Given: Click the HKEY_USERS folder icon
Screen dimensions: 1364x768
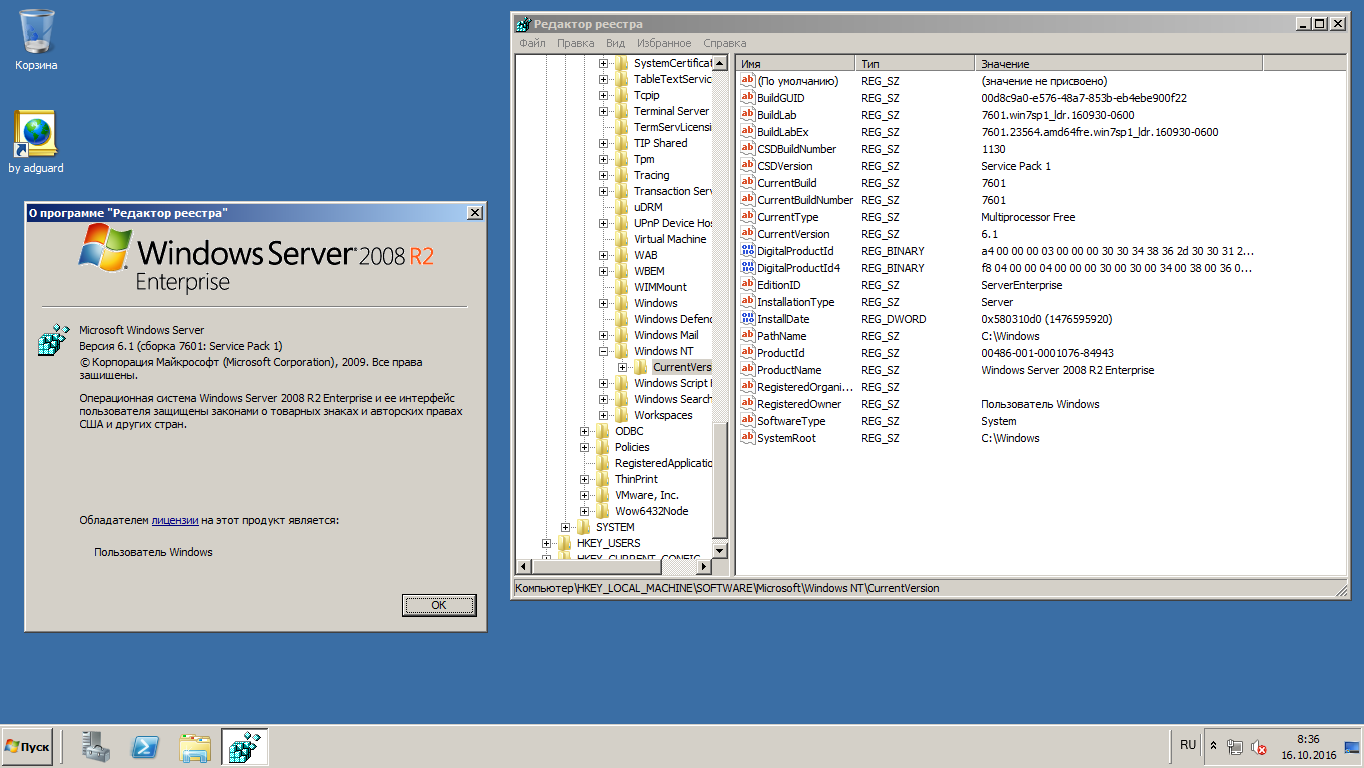Looking at the screenshot, I should click(x=565, y=543).
